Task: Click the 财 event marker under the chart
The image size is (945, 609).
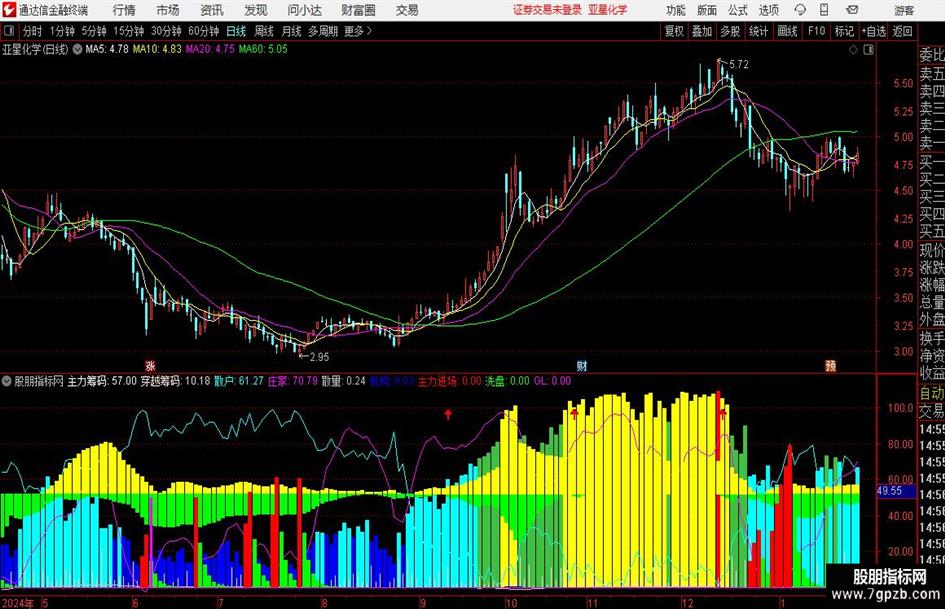Action: tap(582, 365)
